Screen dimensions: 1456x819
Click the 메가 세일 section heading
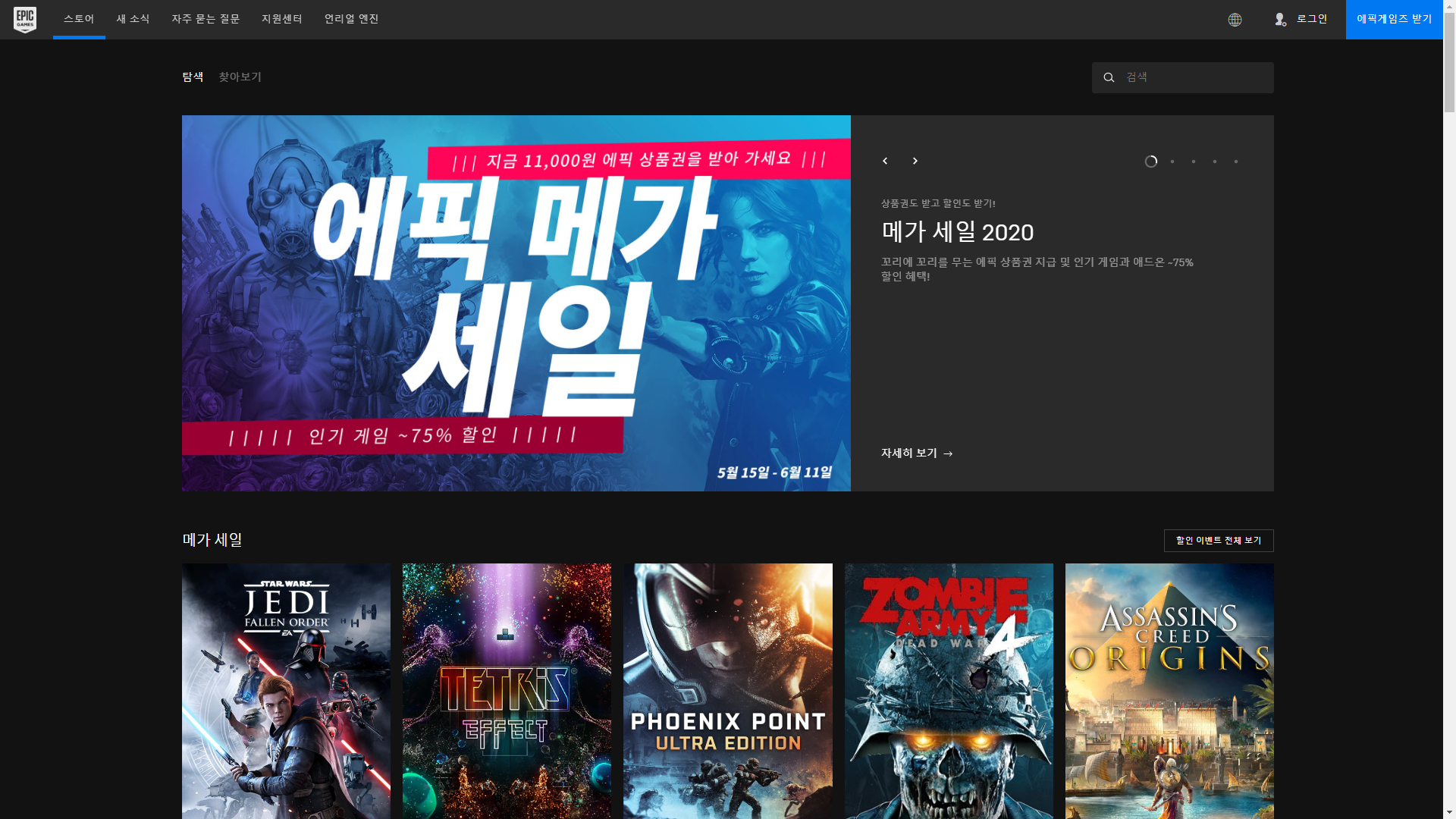point(212,539)
